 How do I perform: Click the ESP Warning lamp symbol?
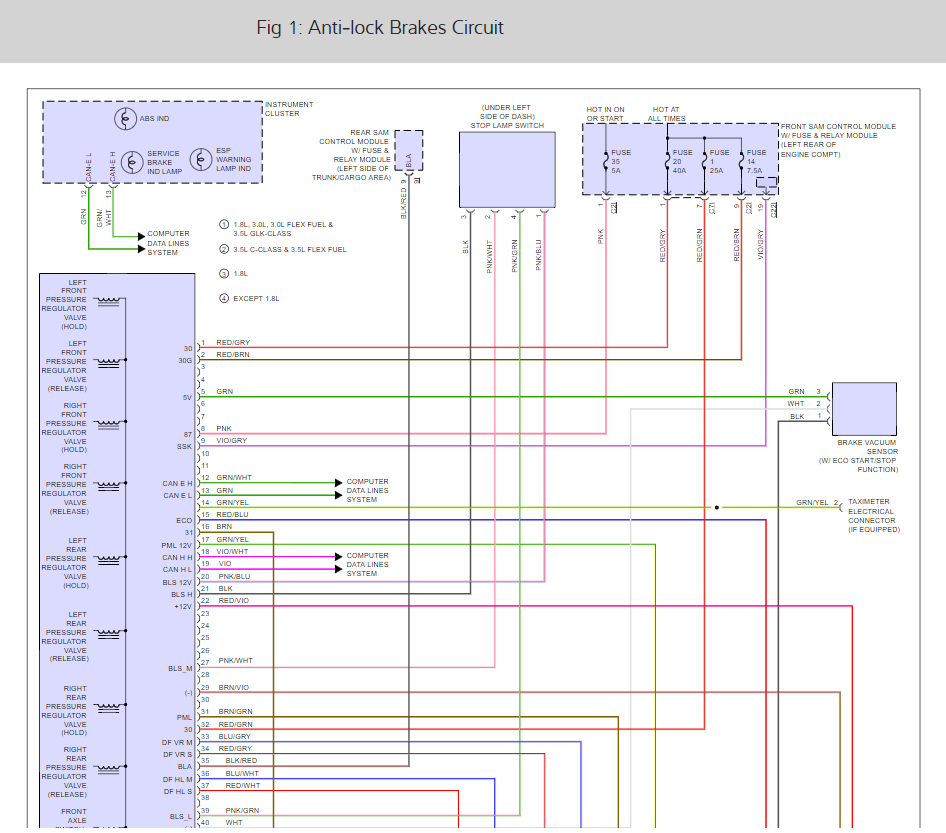[201, 160]
